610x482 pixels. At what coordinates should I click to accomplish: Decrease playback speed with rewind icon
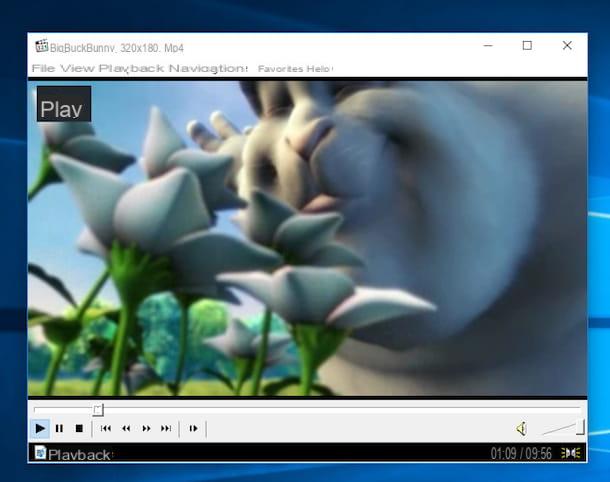[x=126, y=429]
